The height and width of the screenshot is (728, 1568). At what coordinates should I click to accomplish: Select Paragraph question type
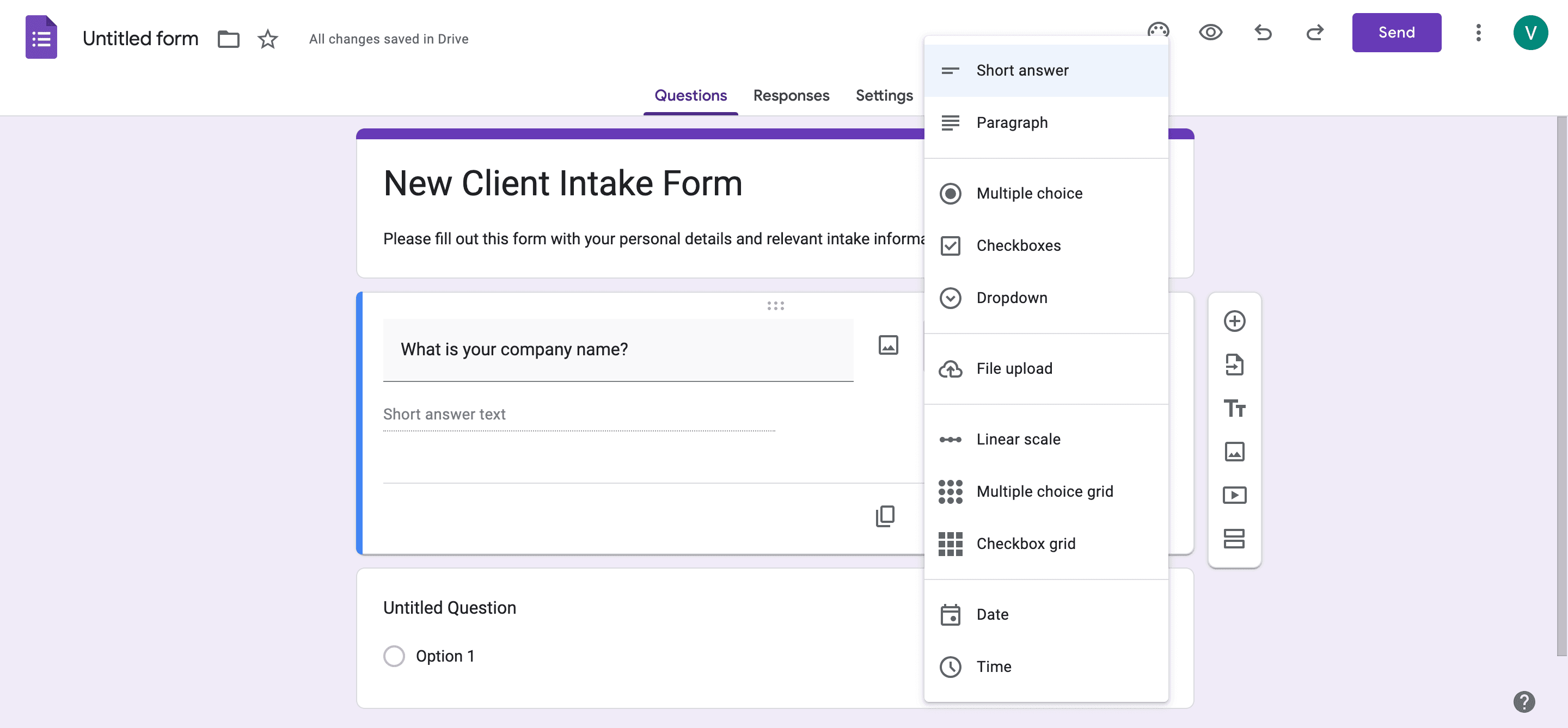click(1046, 123)
